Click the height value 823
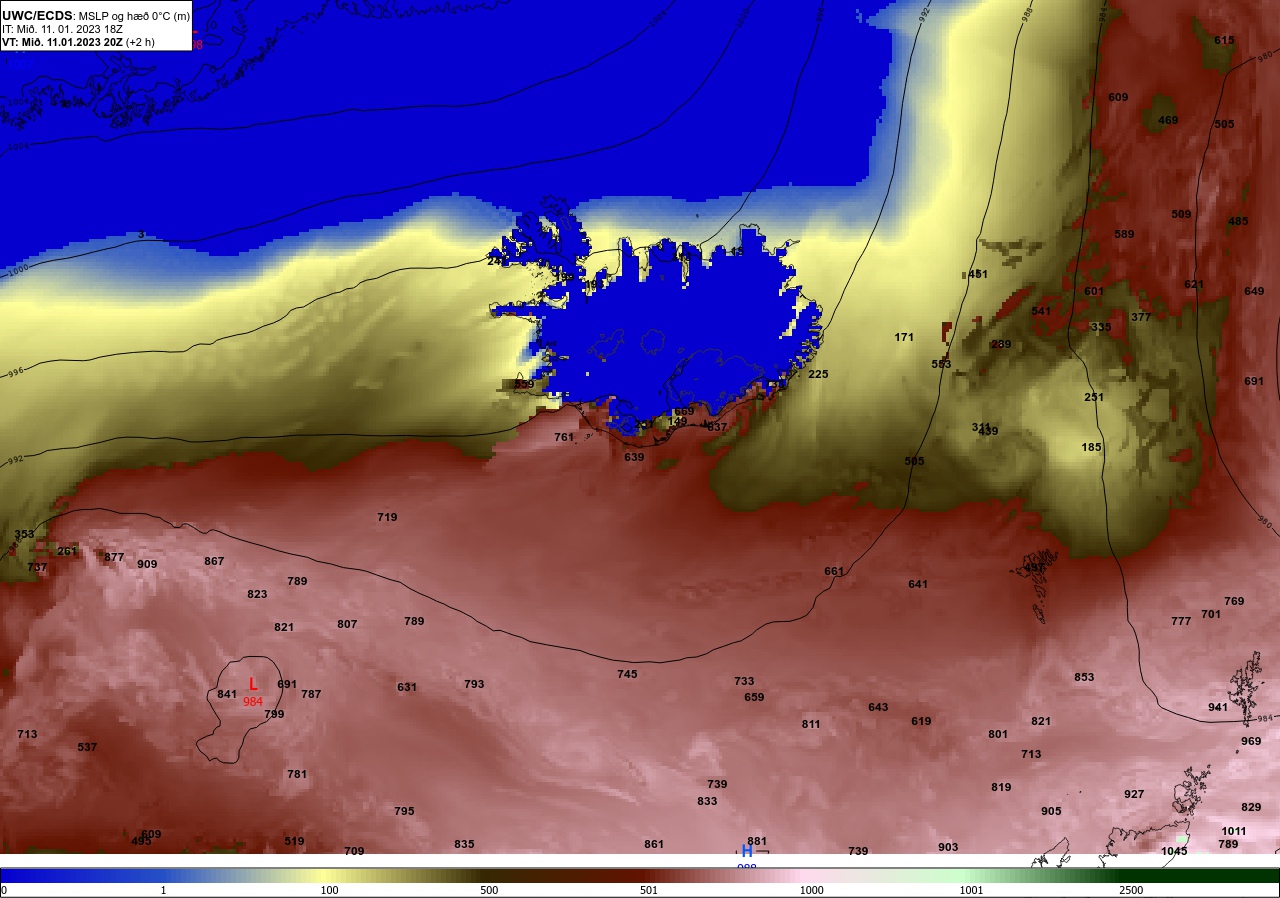The height and width of the screenshot is (898, 1280). pyautogui.click(x=257, y=594)
